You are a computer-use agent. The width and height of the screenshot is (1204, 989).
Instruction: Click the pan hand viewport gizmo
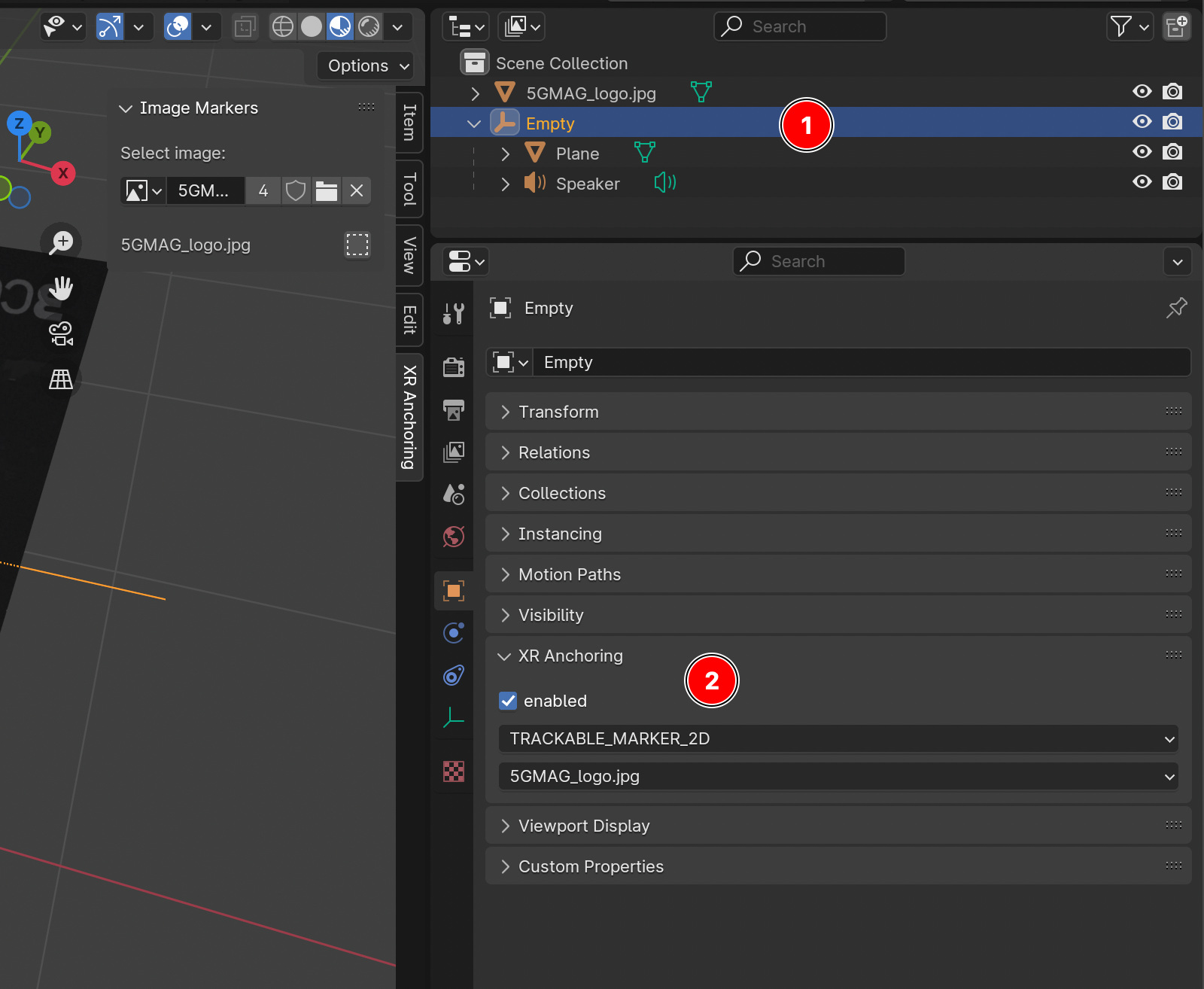point(61,288)
